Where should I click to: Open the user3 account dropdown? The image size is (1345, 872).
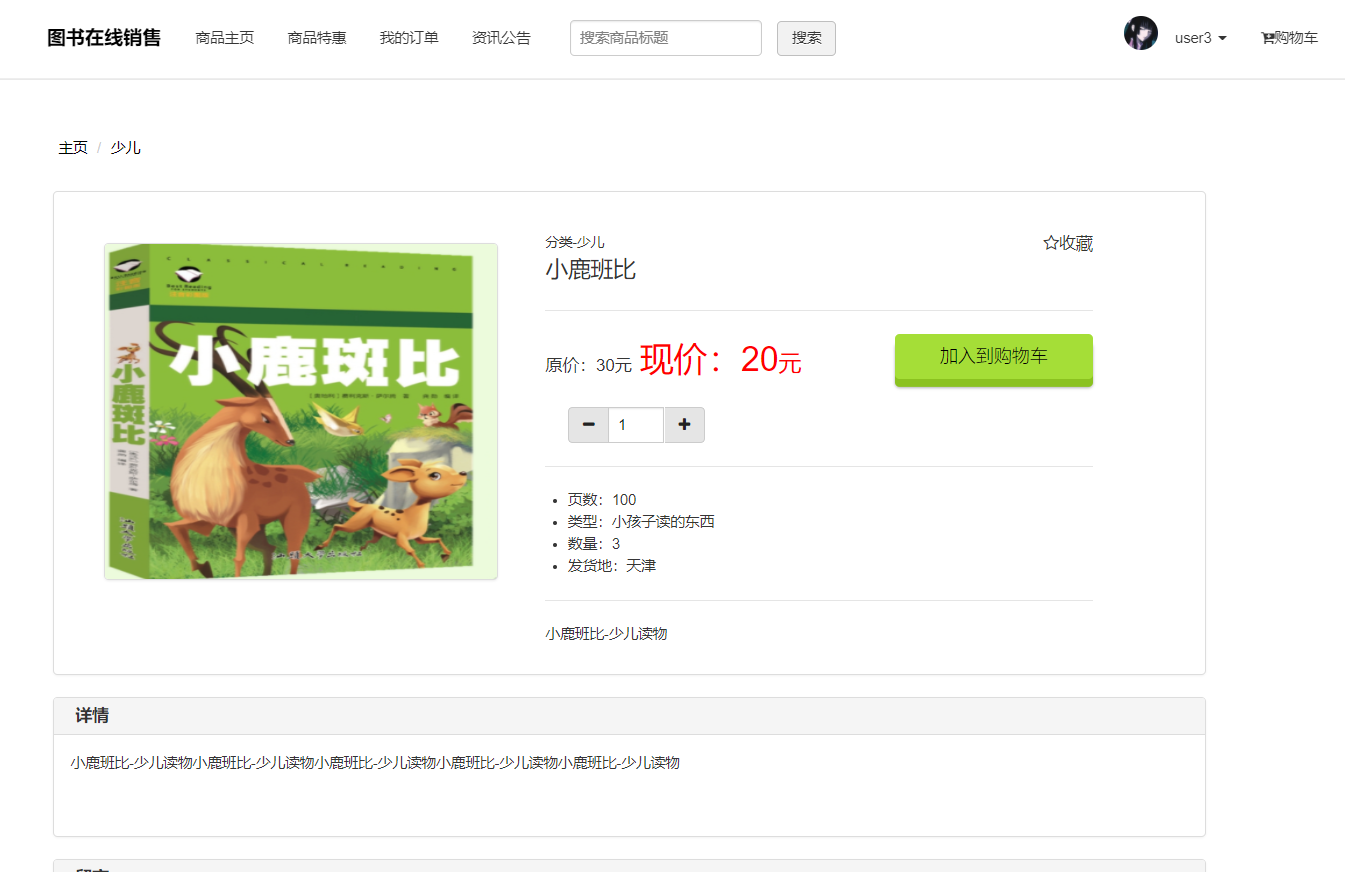[x=1200, y=38]
